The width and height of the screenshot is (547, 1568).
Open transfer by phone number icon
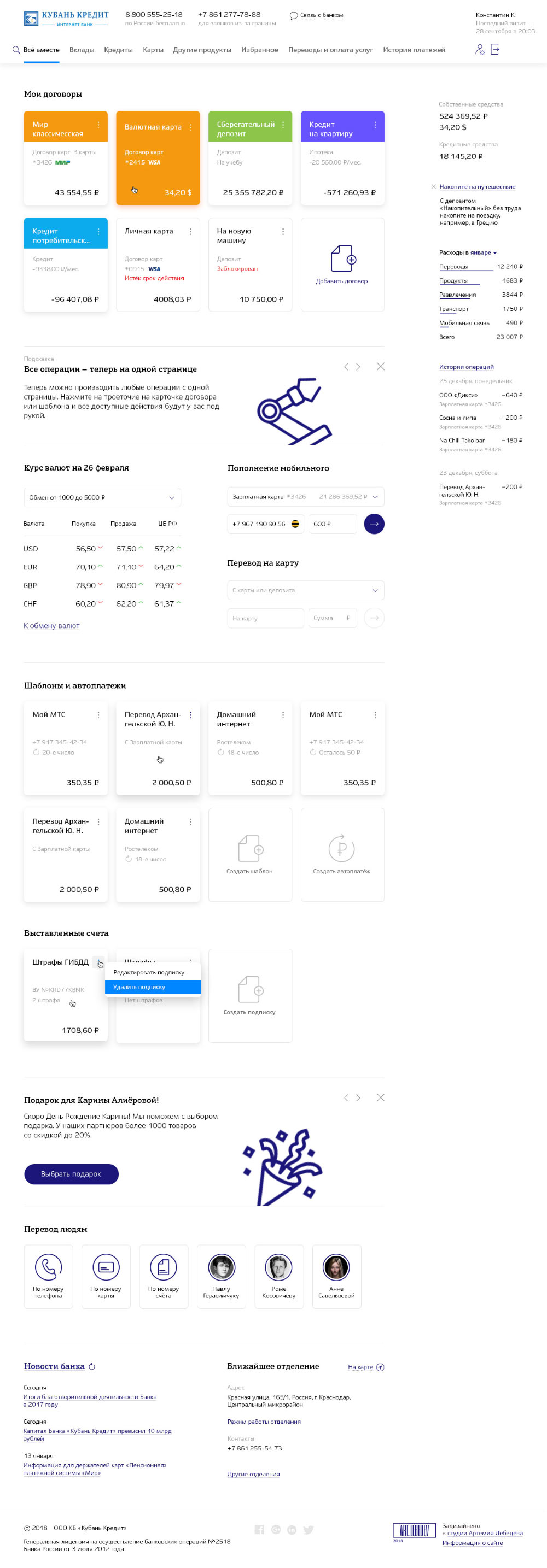[x=48, y=1267]
